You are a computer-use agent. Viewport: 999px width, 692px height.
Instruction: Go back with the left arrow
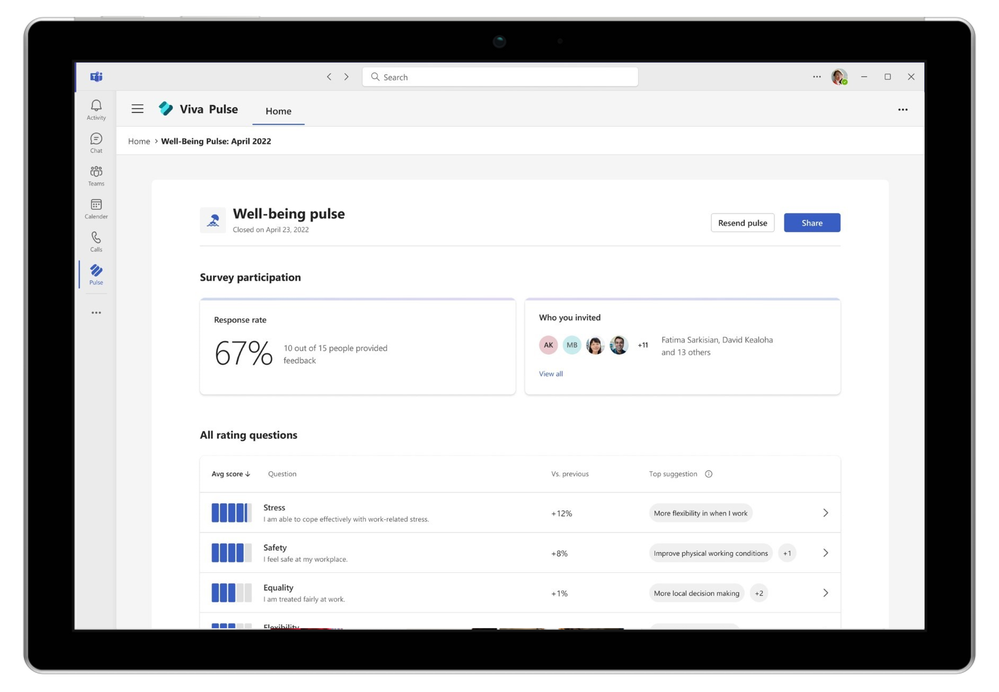[329, 76]
